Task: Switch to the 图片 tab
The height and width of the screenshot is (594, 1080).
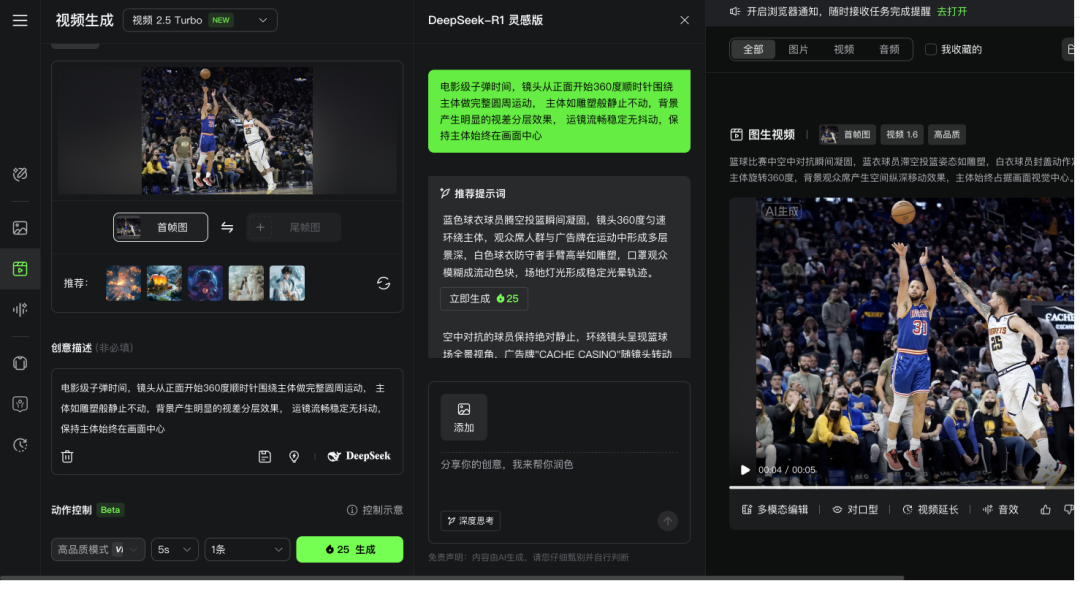Action: pyautogui.click(x=798, y=49)
